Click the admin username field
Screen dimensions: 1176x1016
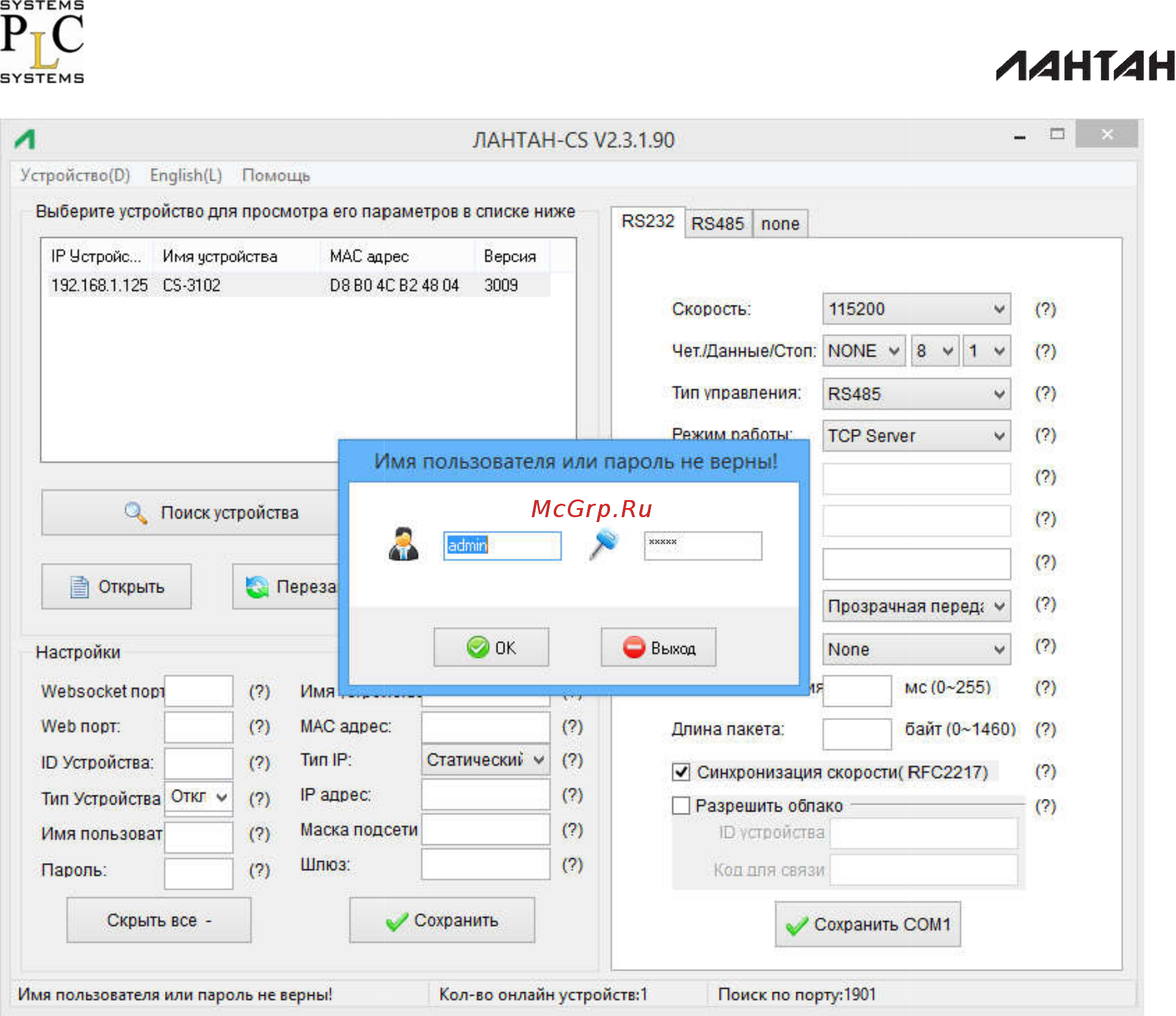502,545
